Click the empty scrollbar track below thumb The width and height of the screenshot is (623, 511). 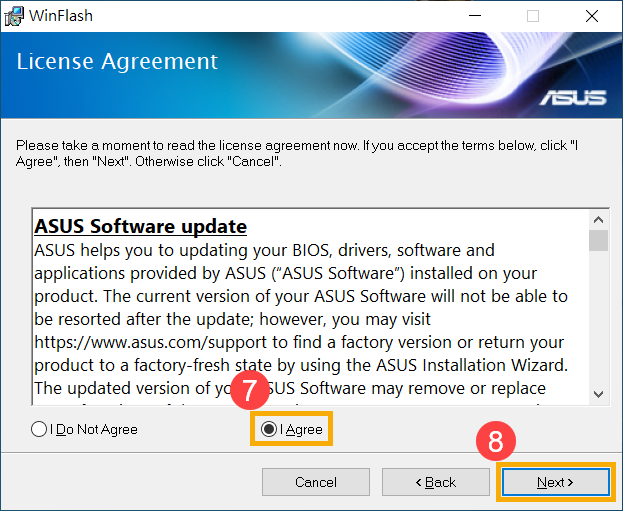point(598,318)
